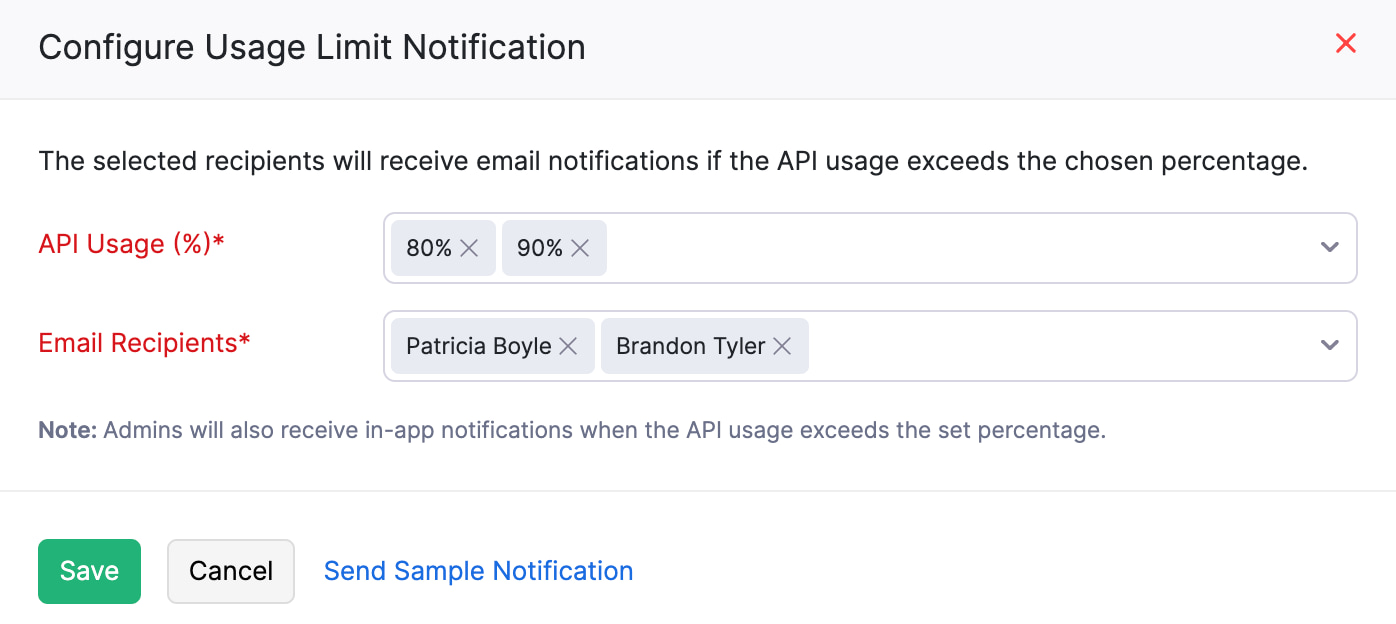Dismiss the dialog with the red X
This screenshot has height=624, width=1396.
click(1345, 43)
